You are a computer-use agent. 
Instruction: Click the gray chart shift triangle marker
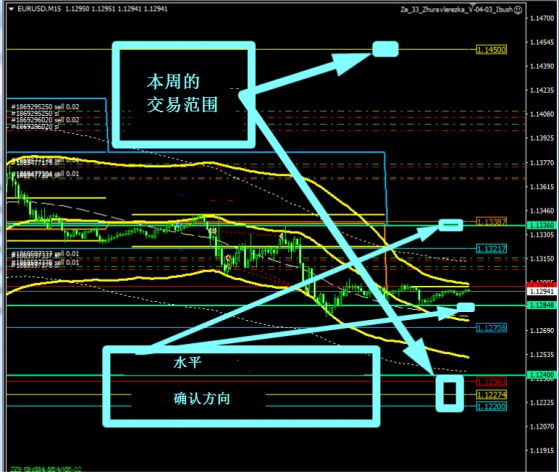click(474, 6)
